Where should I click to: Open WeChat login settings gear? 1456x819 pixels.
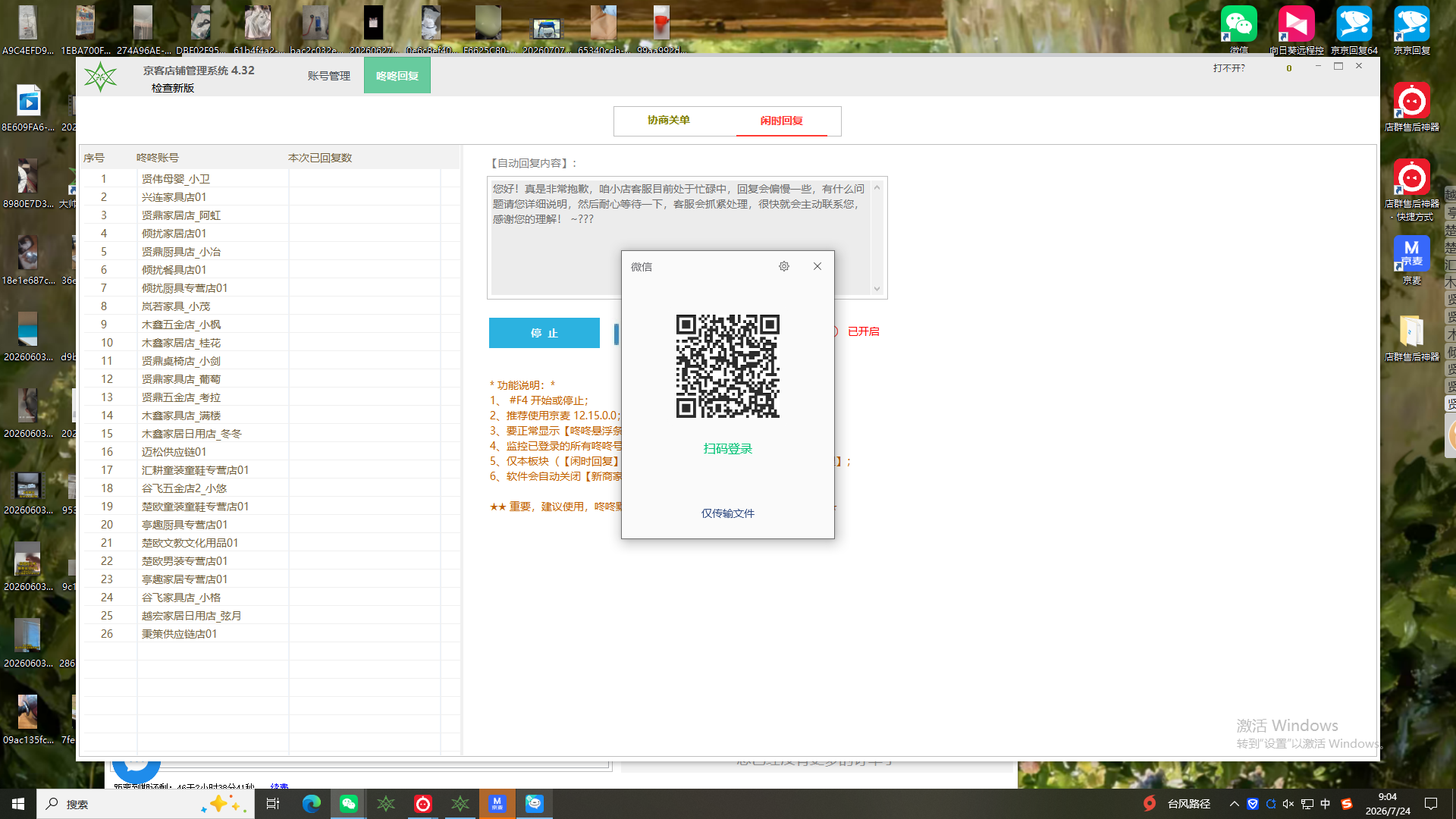coord(784,266)
